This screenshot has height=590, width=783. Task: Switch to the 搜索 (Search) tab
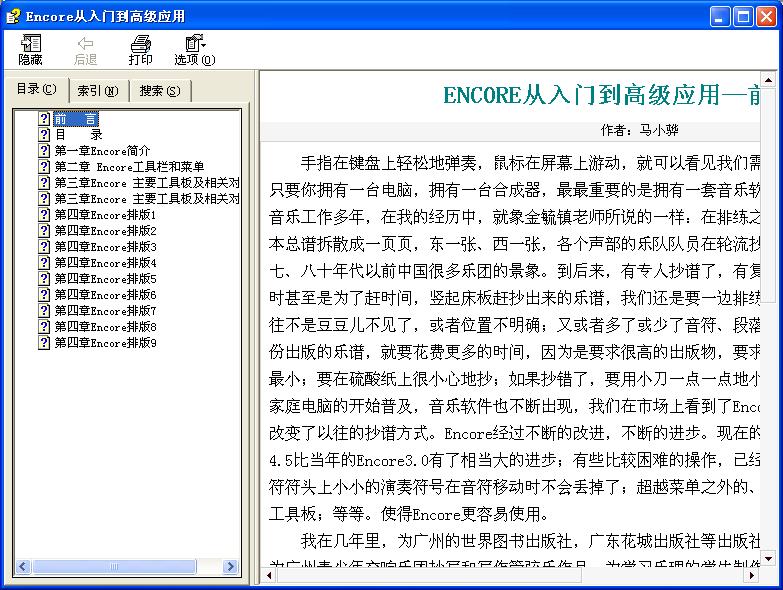point(160,91)
